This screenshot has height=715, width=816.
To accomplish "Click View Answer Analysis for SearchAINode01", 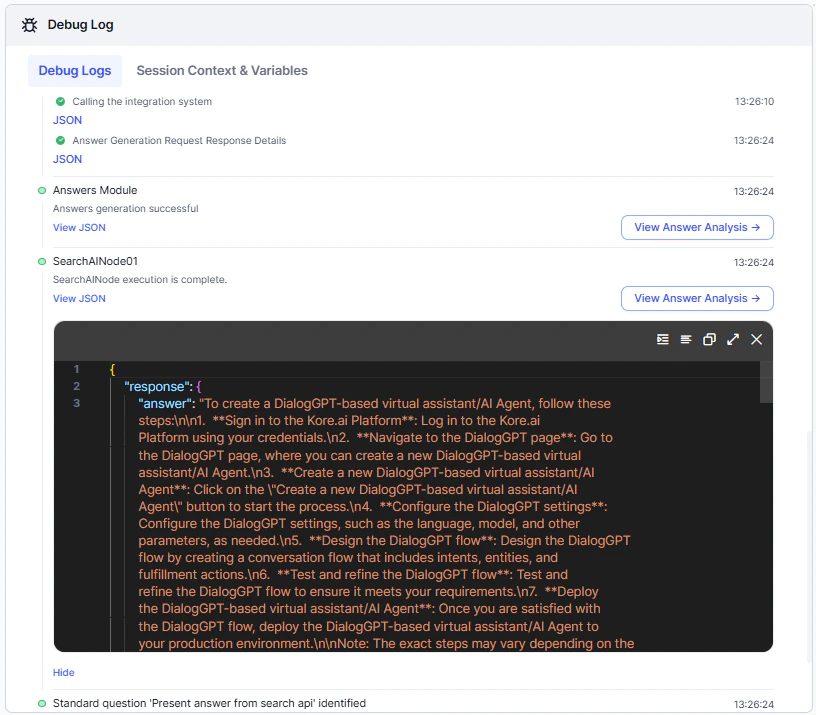I will pos(697,298).
